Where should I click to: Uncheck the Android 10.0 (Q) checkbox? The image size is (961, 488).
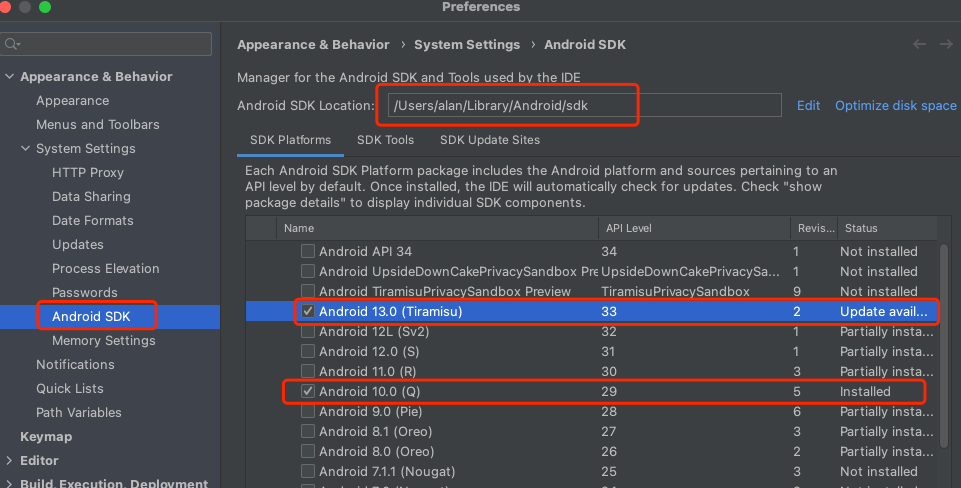[308, 392]
